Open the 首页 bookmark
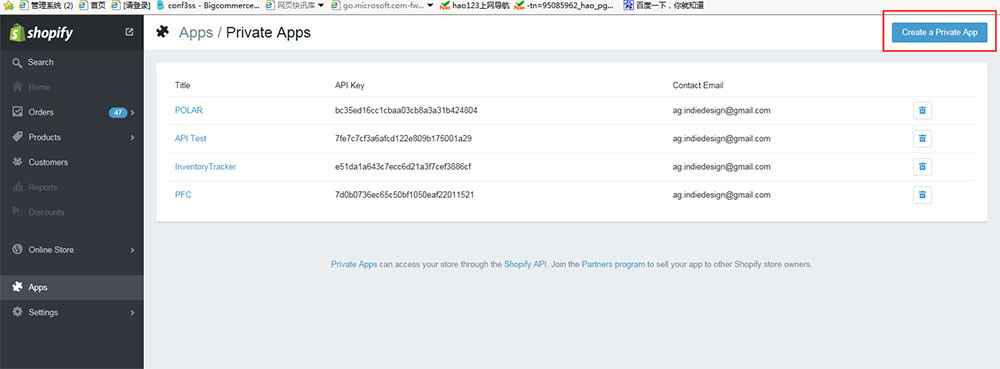1000x369 pixels. [92, 5]
